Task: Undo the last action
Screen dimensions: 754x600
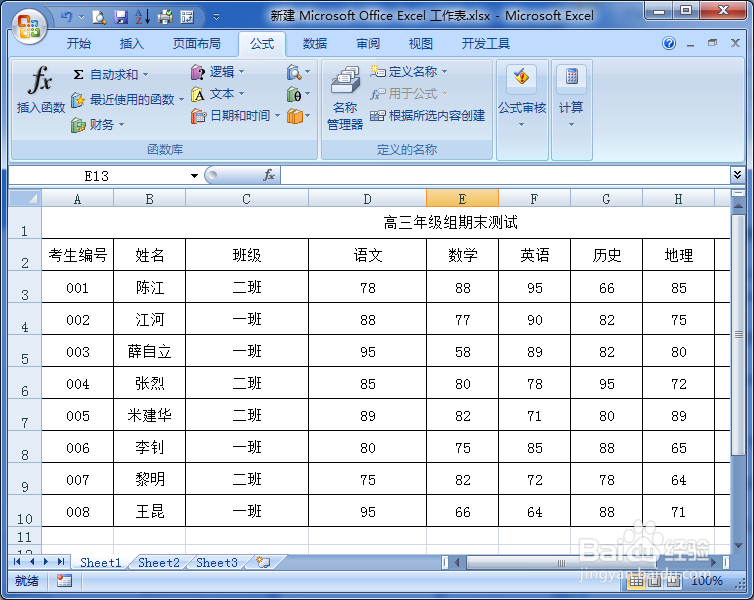Action: tap(66, 17)
